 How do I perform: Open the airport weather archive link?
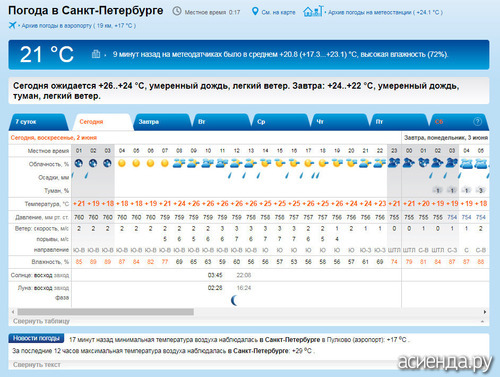79,26
